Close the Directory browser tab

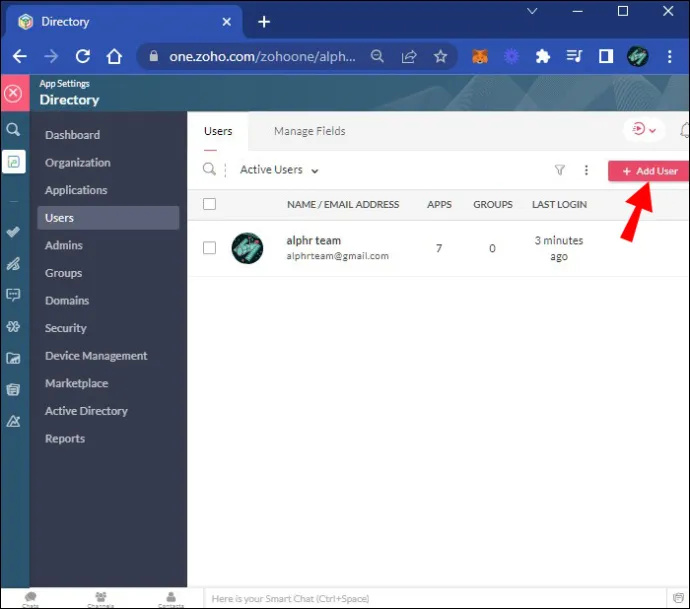(x=227, y=22)
